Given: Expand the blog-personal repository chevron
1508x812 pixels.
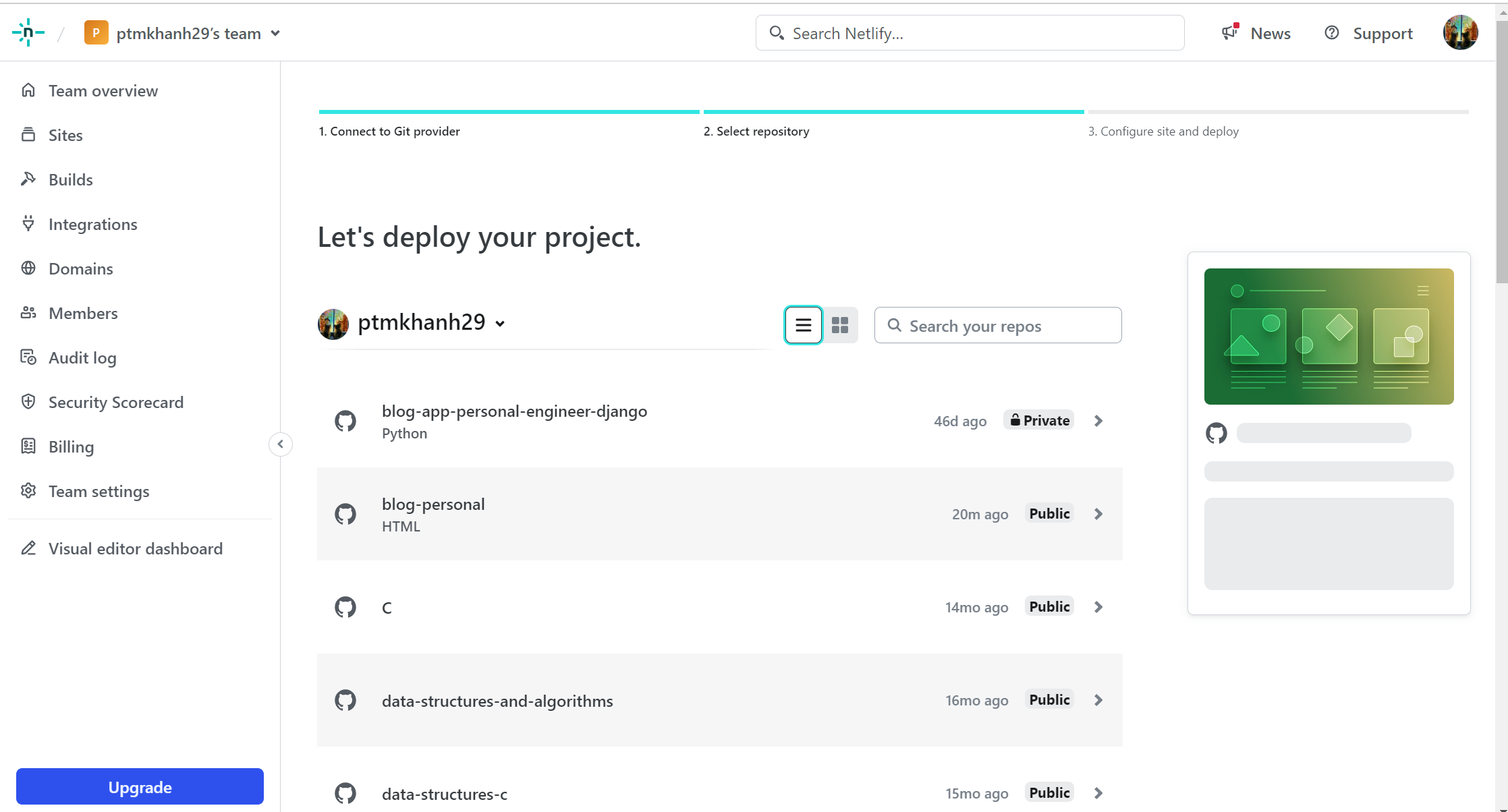Looking at the screenshot, I should pos(1098,514).
